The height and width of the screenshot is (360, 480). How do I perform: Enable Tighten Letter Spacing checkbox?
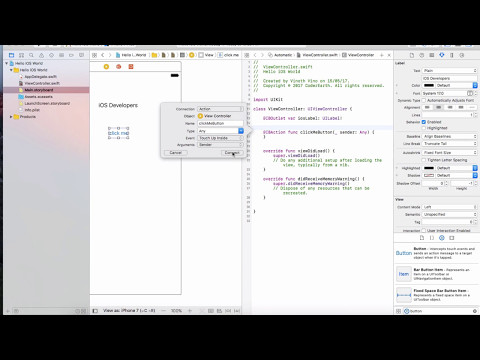click(x=424, y=160)
